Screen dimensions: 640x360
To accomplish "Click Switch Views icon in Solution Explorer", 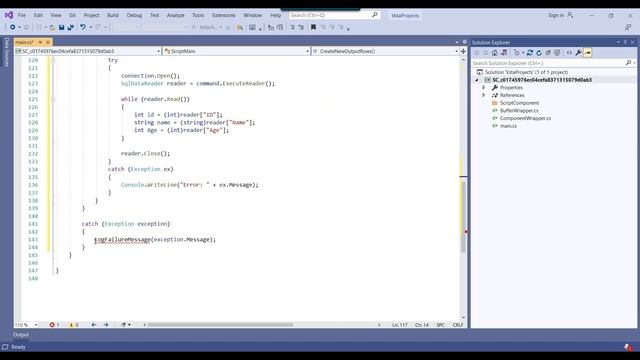I will pos(504,53).
